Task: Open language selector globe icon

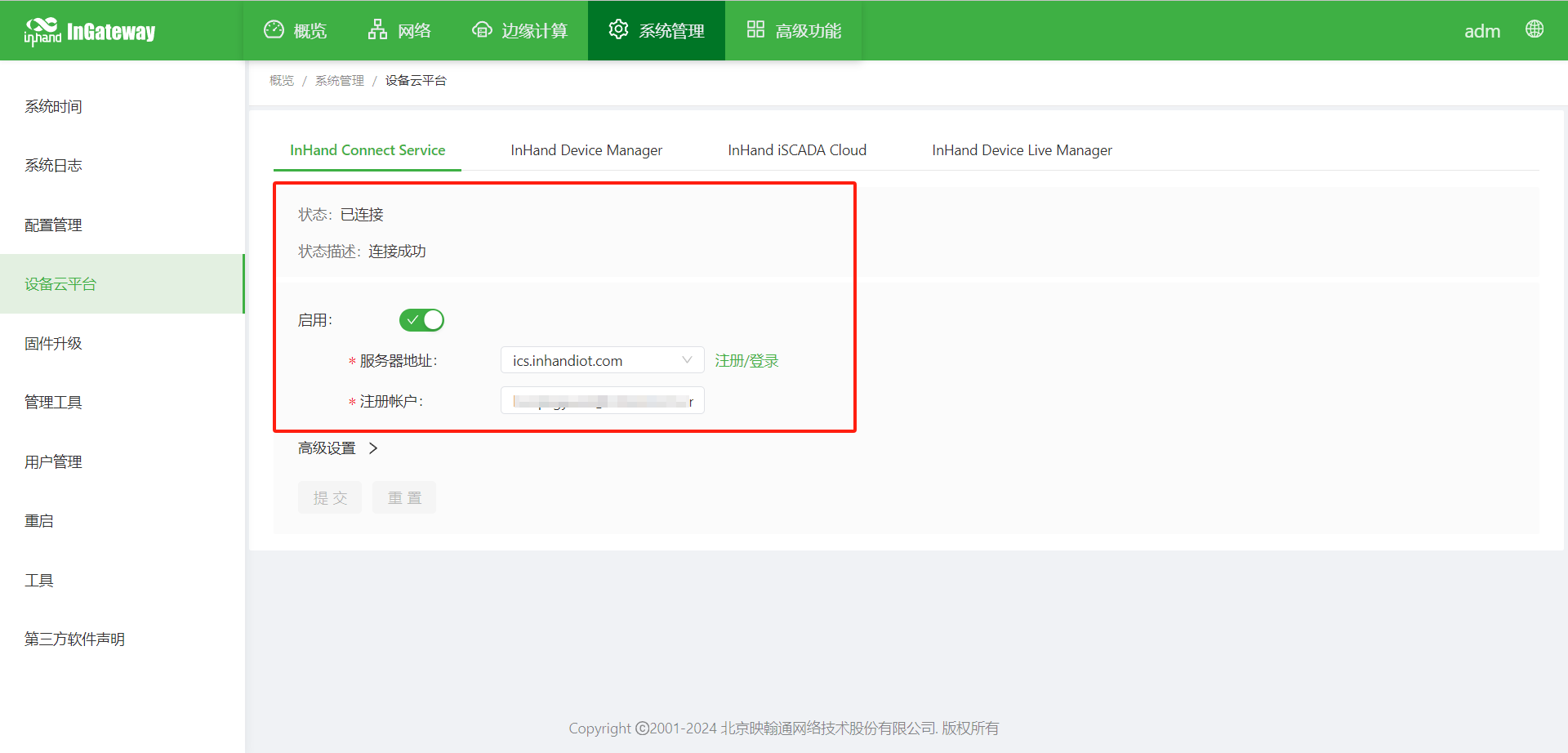Action: click(x=1535, y=29)
